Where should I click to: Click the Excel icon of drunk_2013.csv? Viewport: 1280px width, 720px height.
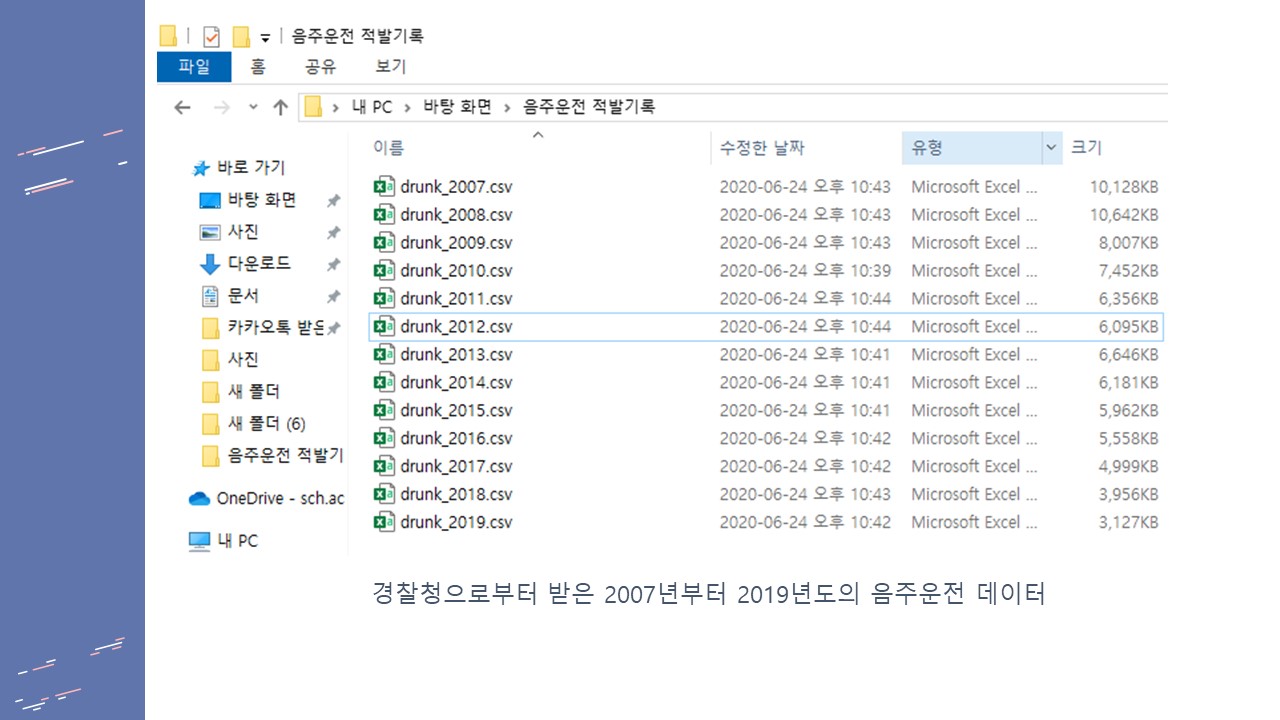point(384,355)
